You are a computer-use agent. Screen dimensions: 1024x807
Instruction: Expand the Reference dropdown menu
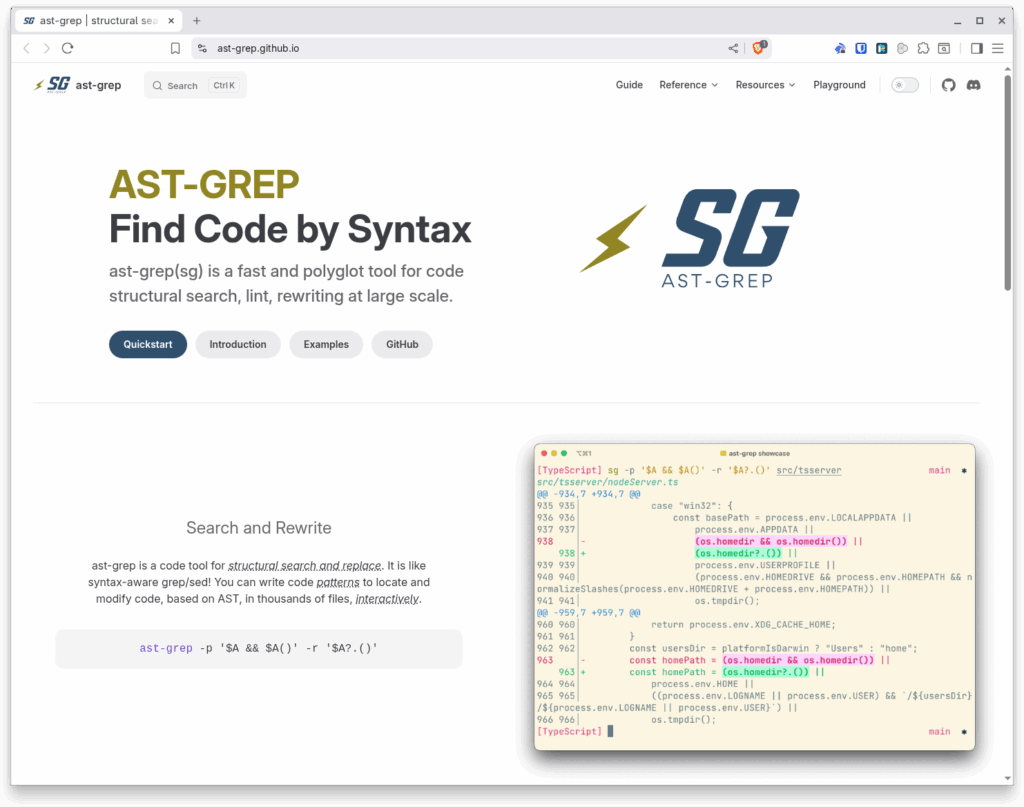(x=688, y=85)
